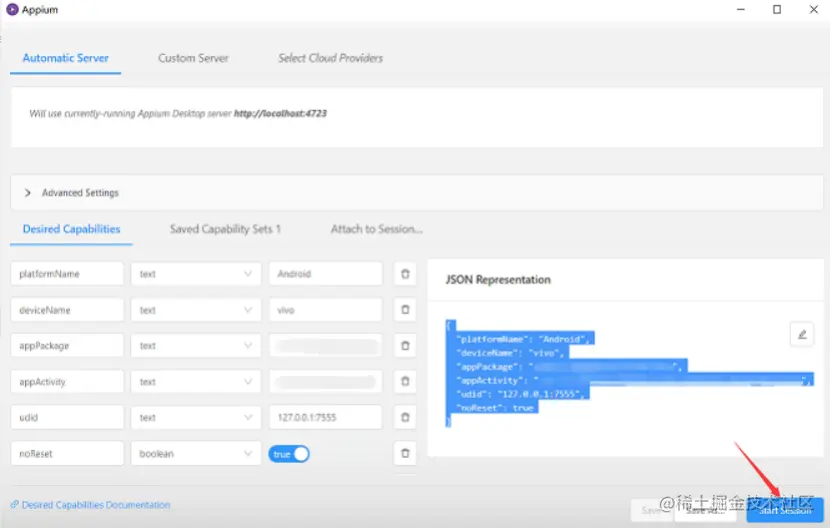The image size is (832, 530).
Task: Click the JSON Representation heading
Action: [x=499, y=280]
